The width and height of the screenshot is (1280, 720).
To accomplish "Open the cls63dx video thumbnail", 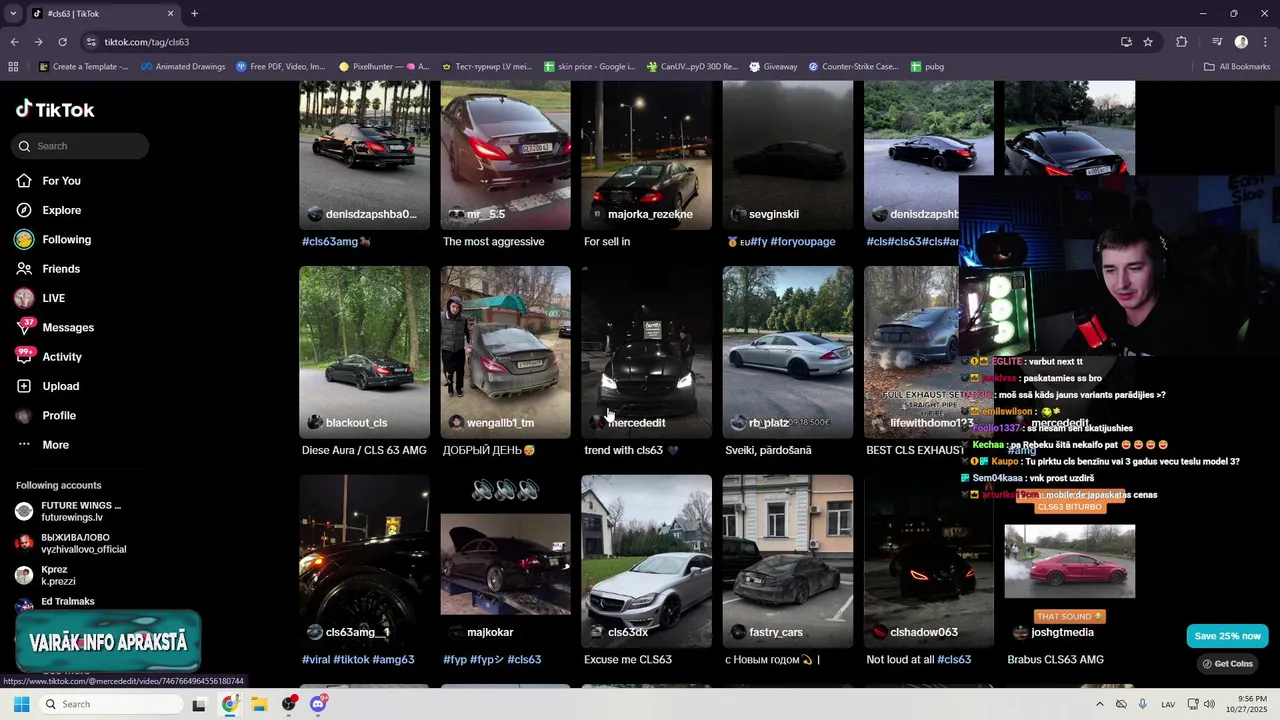I will pos(646,561).
